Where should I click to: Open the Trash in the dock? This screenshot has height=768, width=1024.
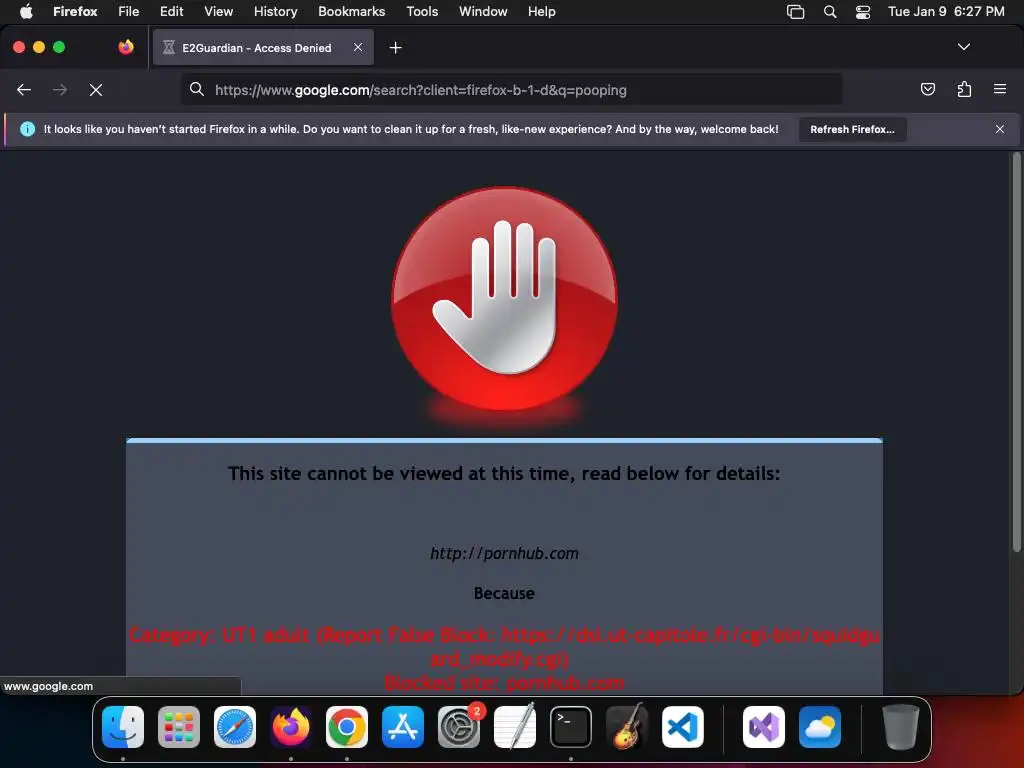coord(901,727)
